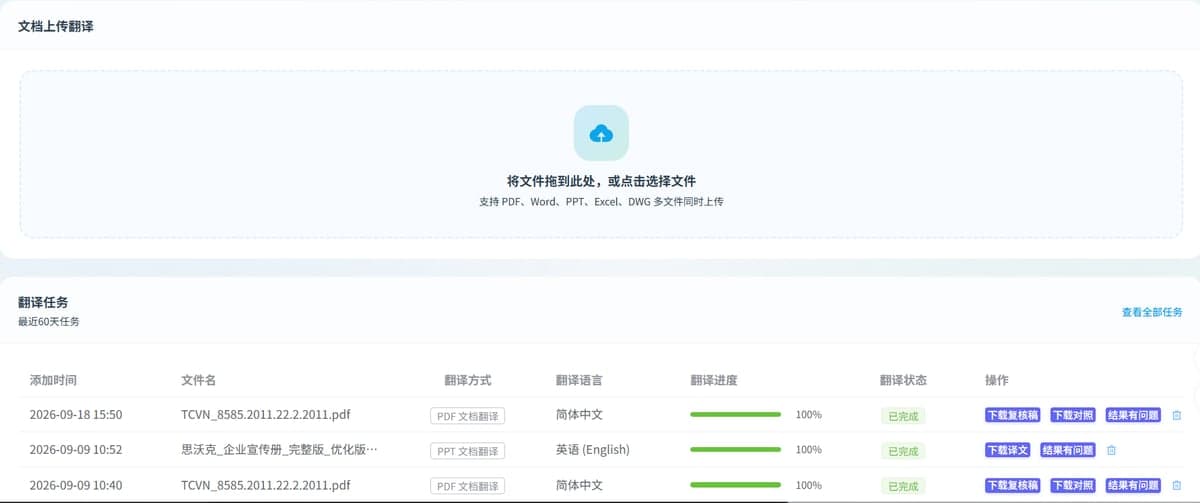This screenshot has height=503, width=1200.
Task: Click the PDF 文档翻译 tag in the 10:40 row
Action: point(468,486)
